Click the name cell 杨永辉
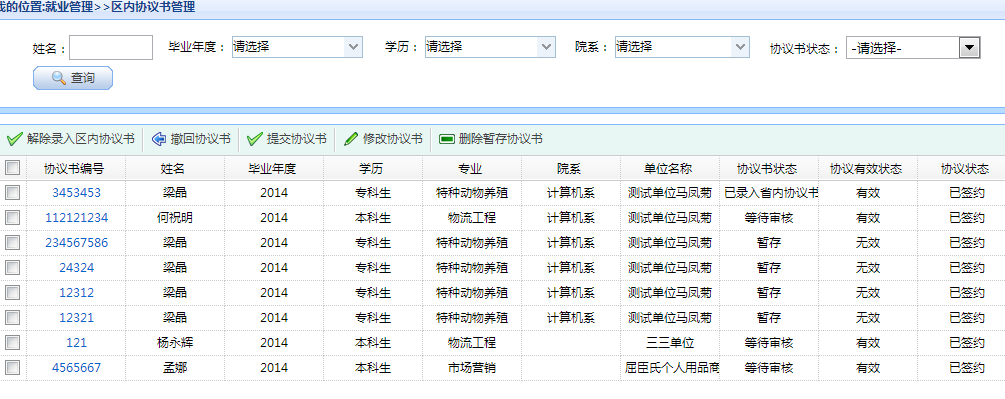The height and width of the screenshot is (399, 1005). (174, 343)
